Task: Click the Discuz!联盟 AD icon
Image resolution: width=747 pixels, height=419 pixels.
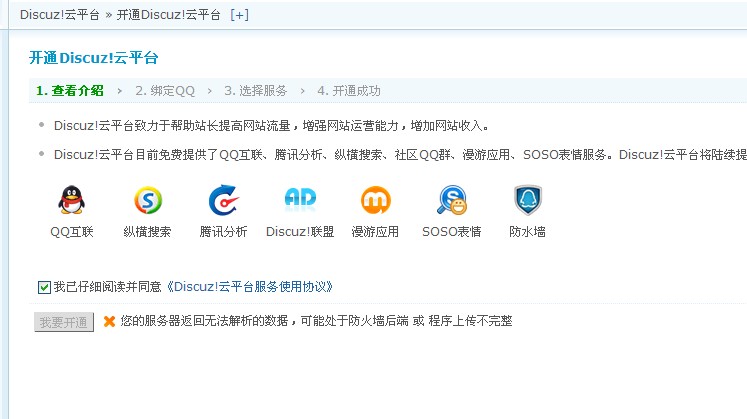Action: (300, 197)
